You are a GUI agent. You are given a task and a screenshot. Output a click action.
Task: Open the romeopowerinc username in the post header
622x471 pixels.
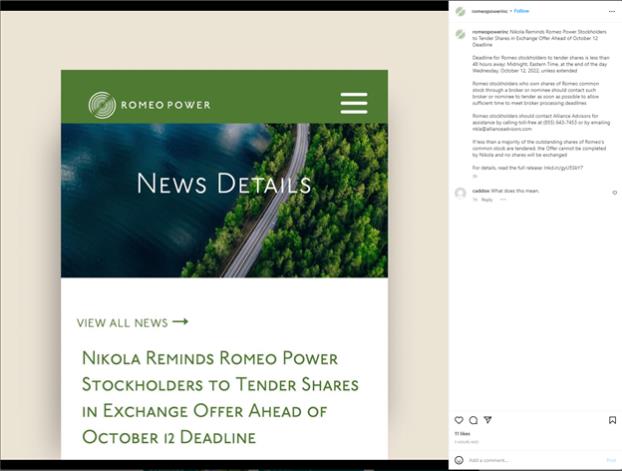click(x=489, y=11)
